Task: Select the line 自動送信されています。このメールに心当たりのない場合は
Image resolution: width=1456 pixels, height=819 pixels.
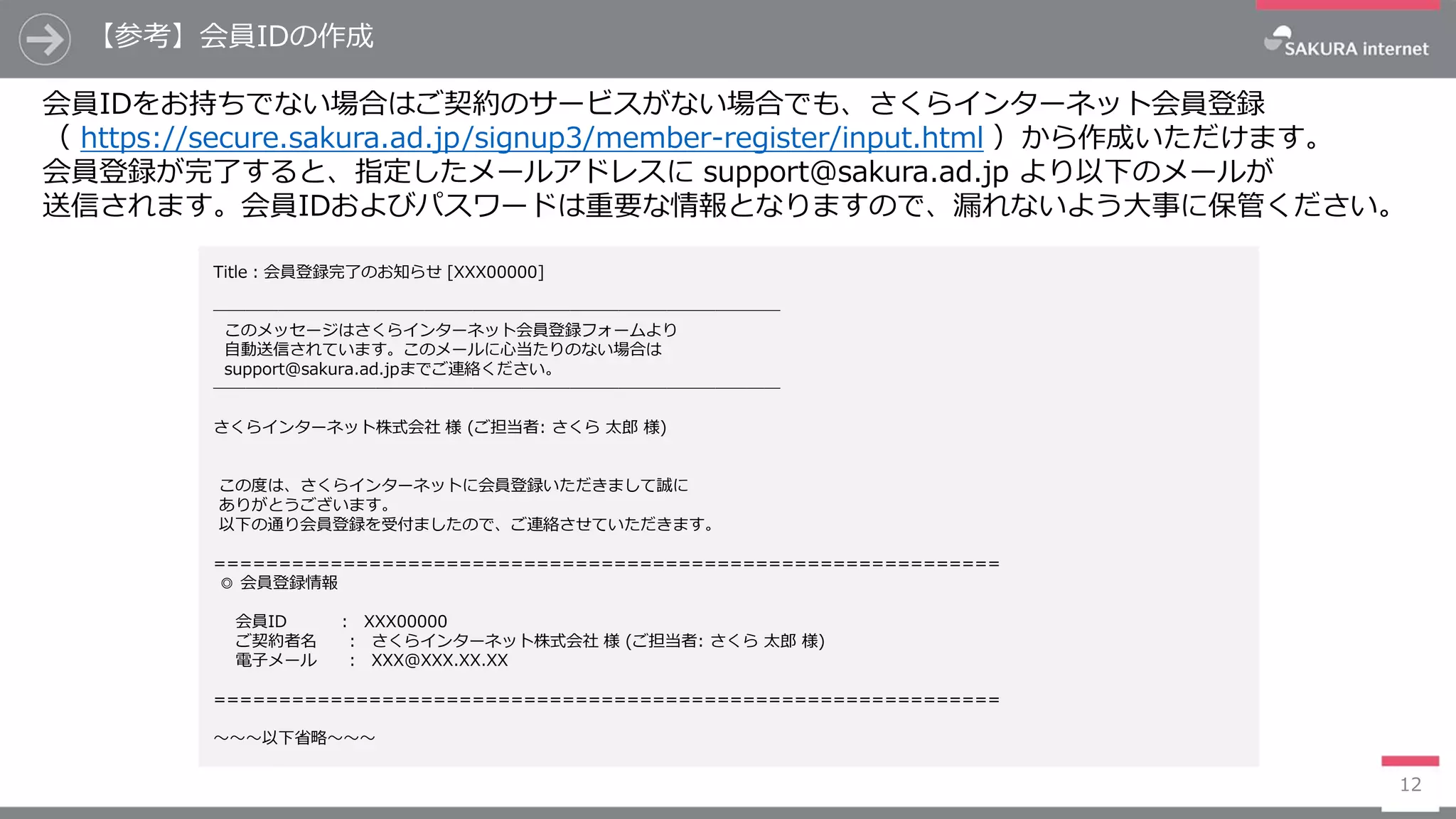Action: (443, 349)
